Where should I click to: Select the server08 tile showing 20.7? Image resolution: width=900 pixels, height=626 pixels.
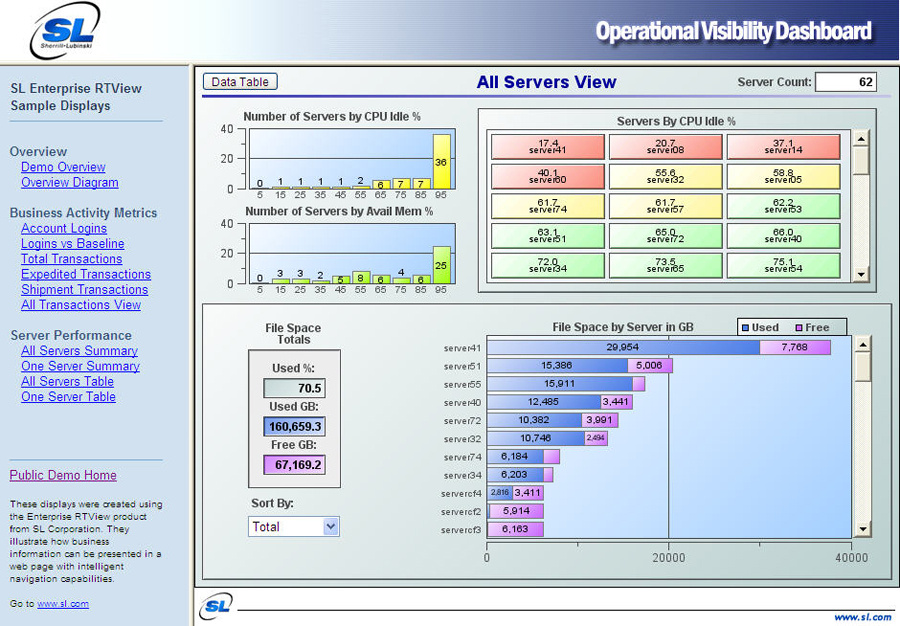click(x=666, y=147)
